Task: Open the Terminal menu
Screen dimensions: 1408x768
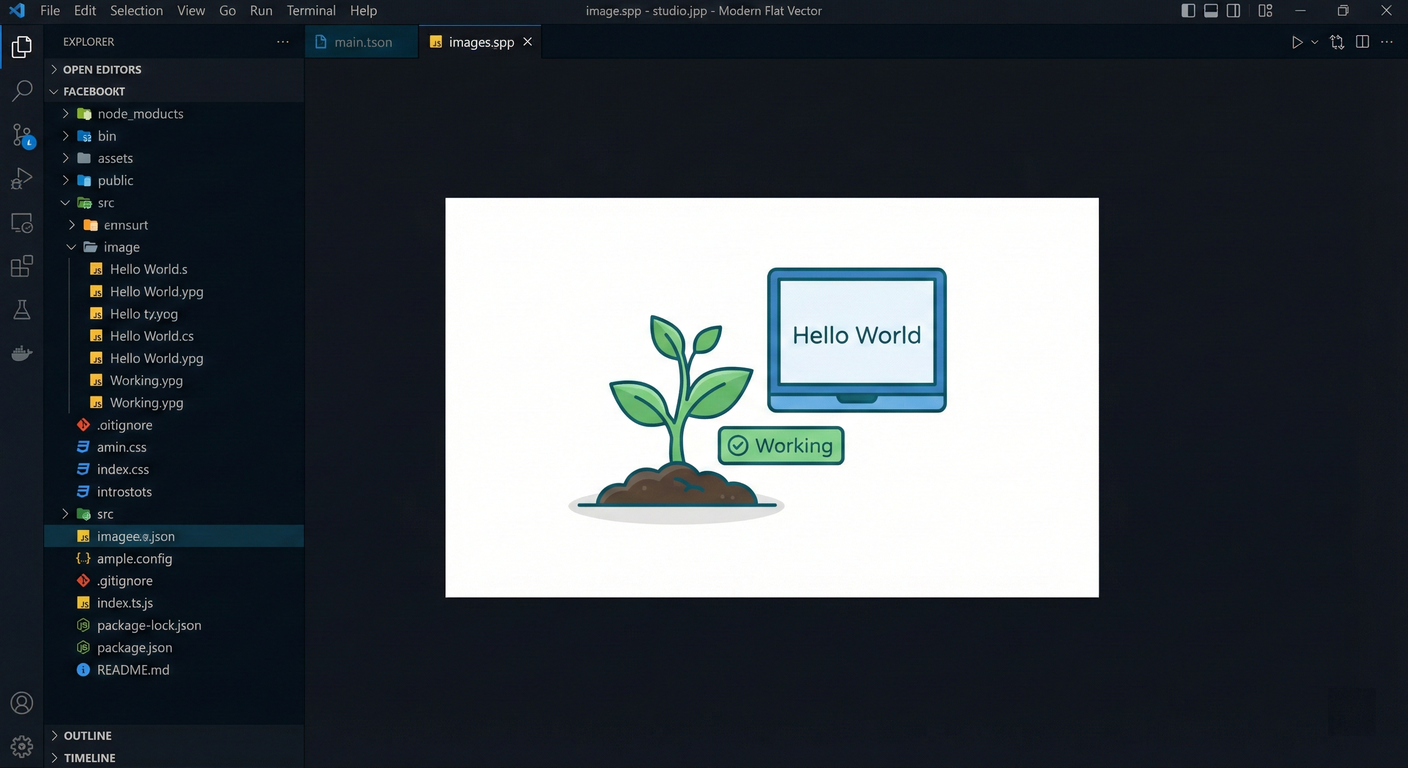Action: [311, 11]
